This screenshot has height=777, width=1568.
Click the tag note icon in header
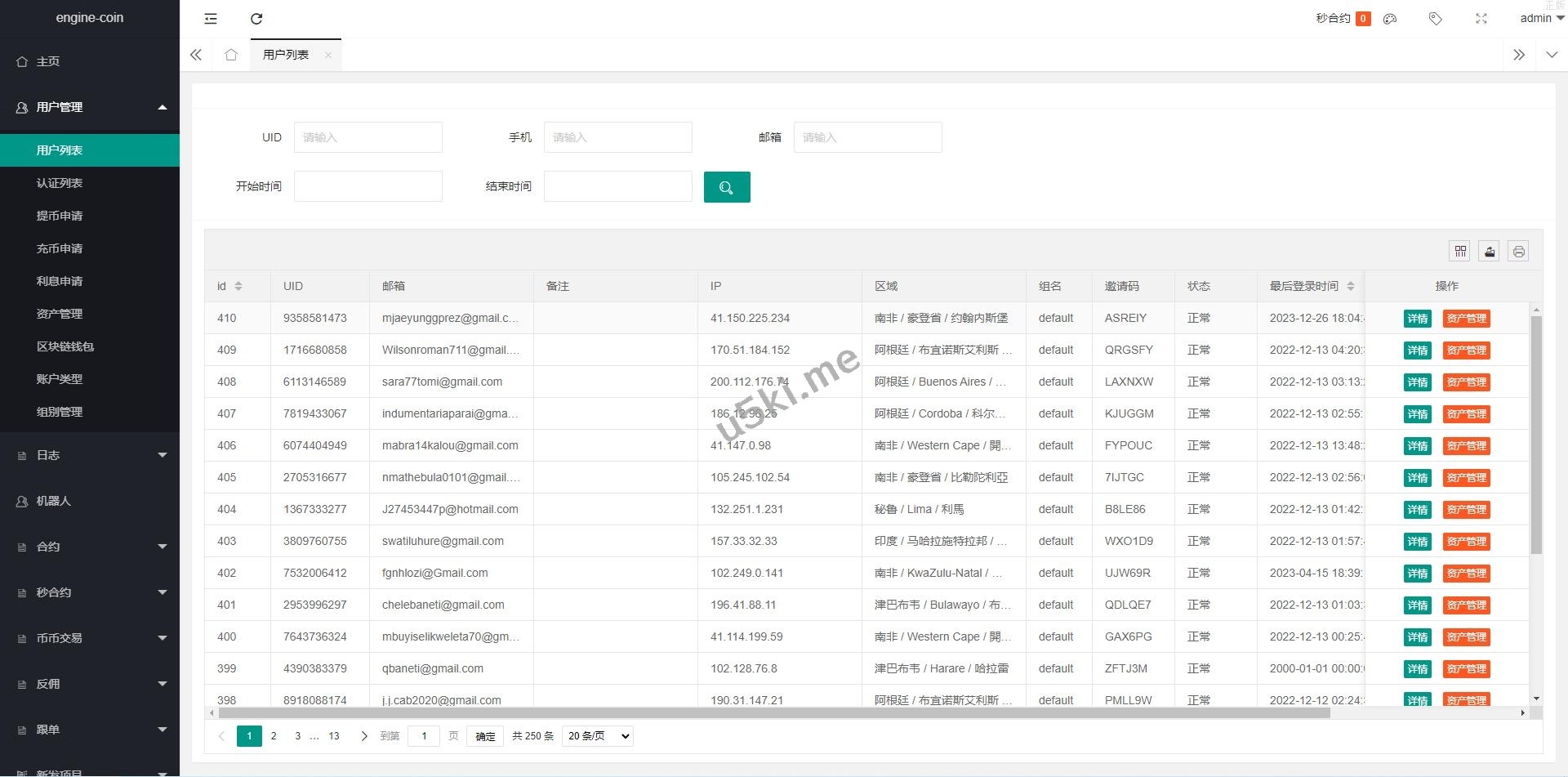1435,19
